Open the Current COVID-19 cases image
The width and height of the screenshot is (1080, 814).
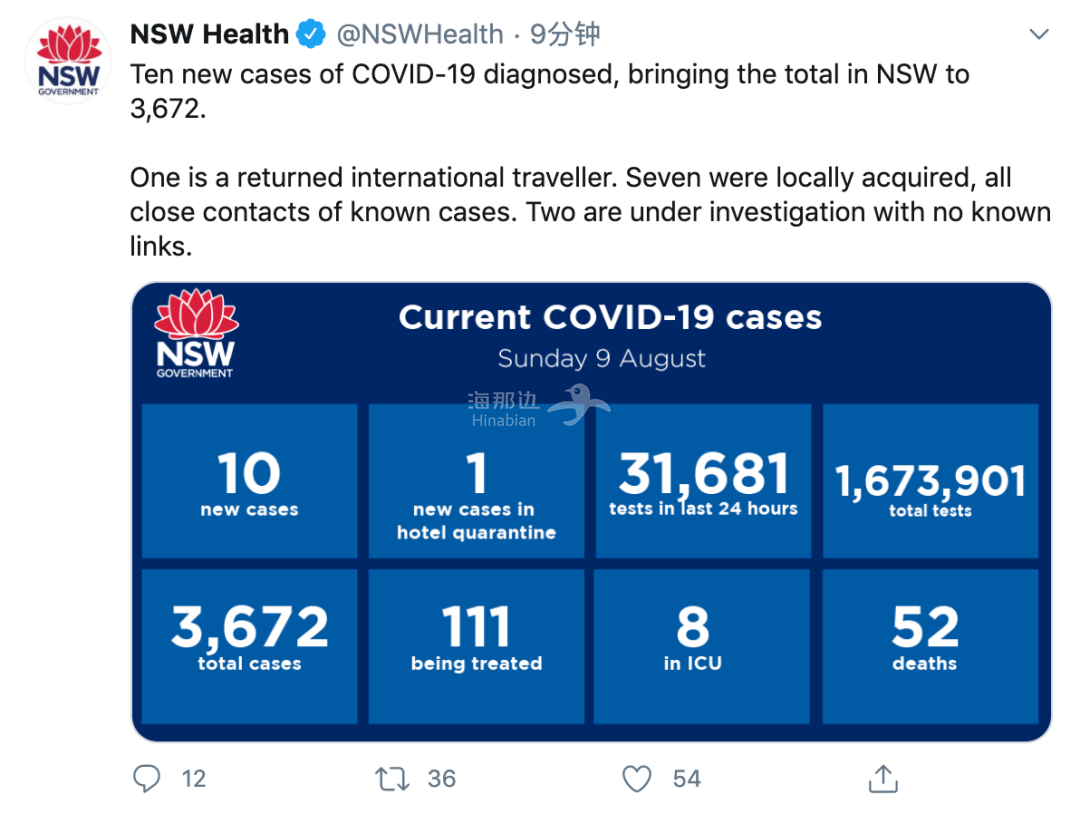pos(591,512)
